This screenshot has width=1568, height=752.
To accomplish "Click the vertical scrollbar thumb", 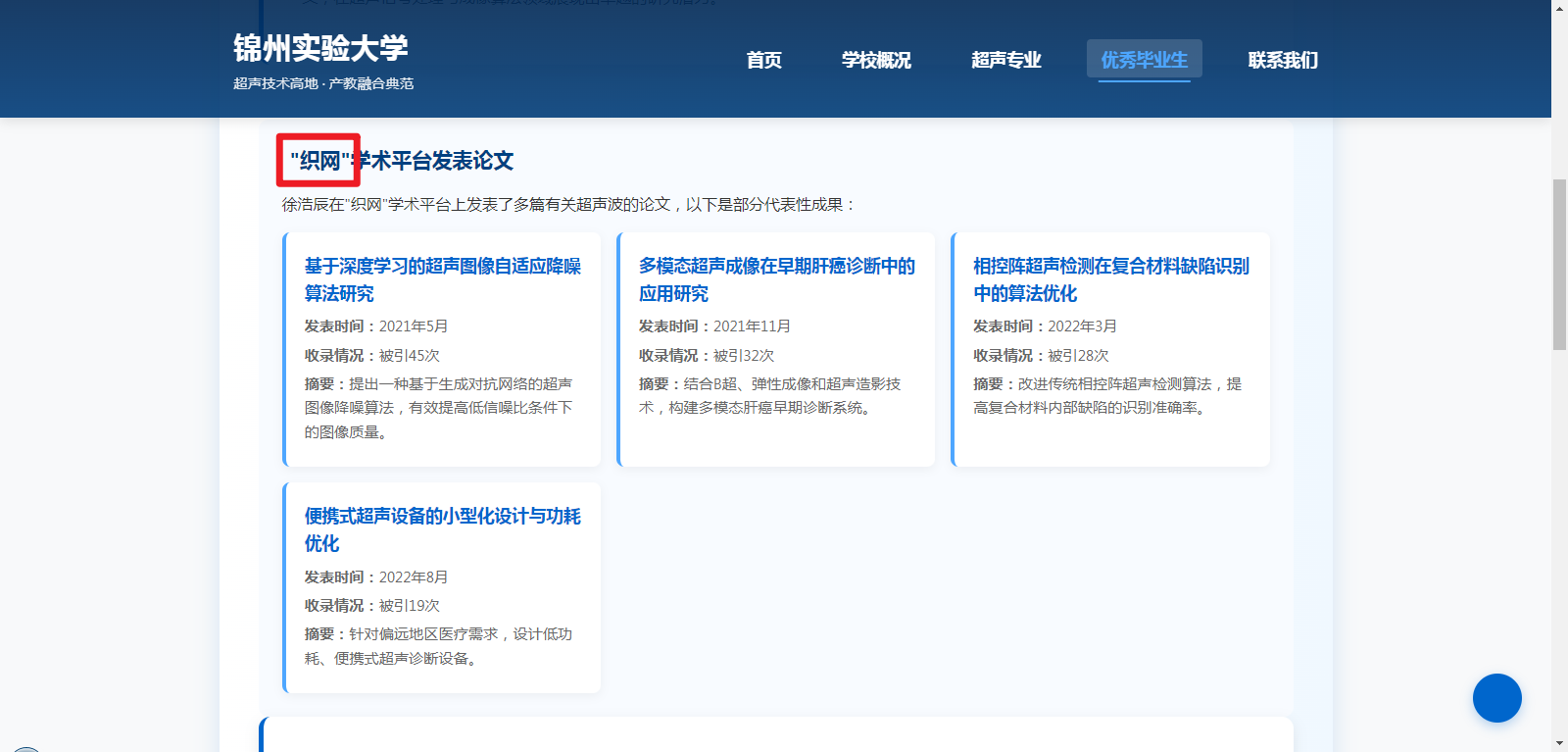I will tap(1559, 265).
